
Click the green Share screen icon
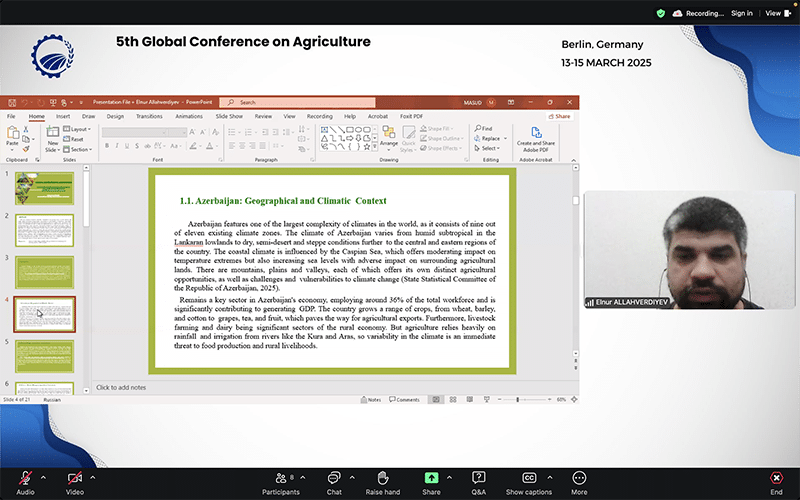(x=431, y=478)
